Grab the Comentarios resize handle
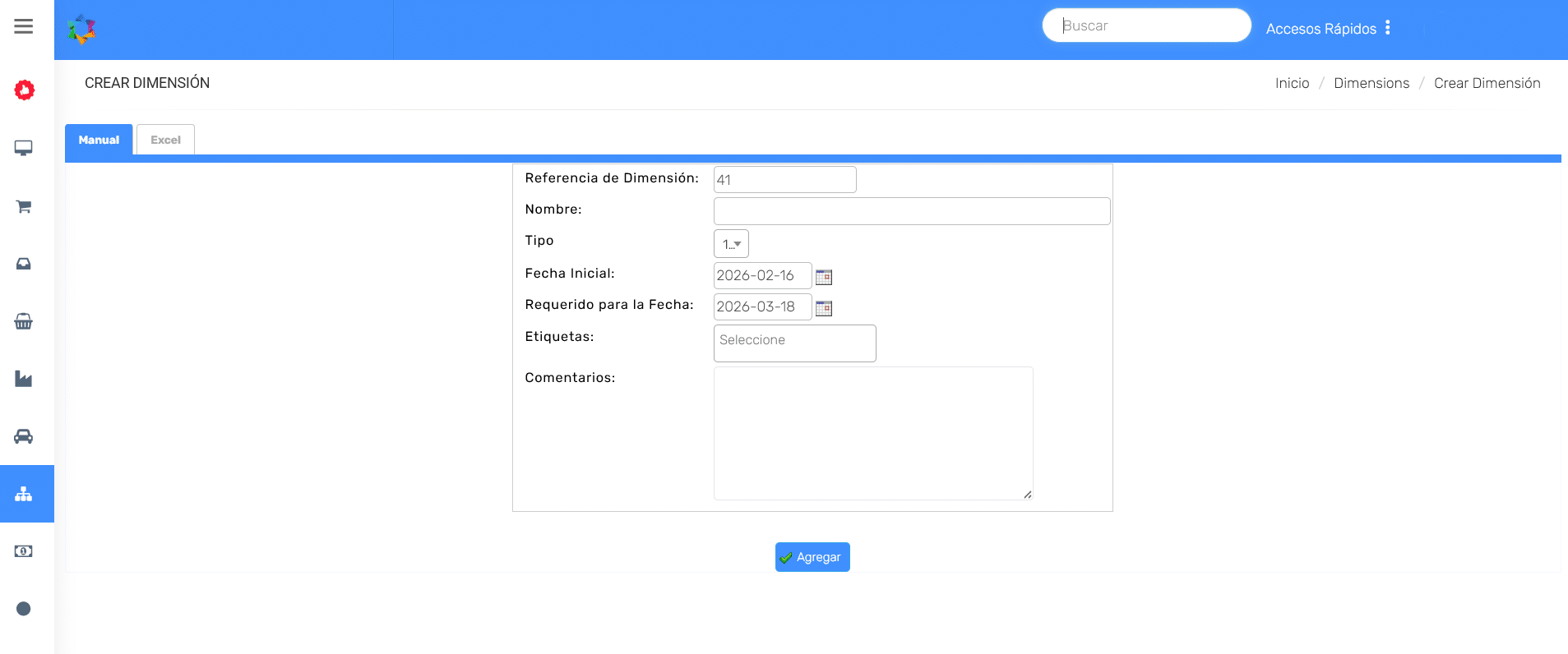 1028,495
